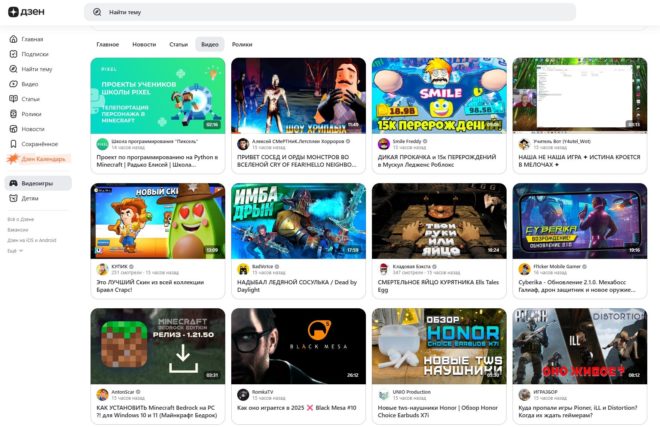Open Дзен на iOS и Android link

[32, 240]
